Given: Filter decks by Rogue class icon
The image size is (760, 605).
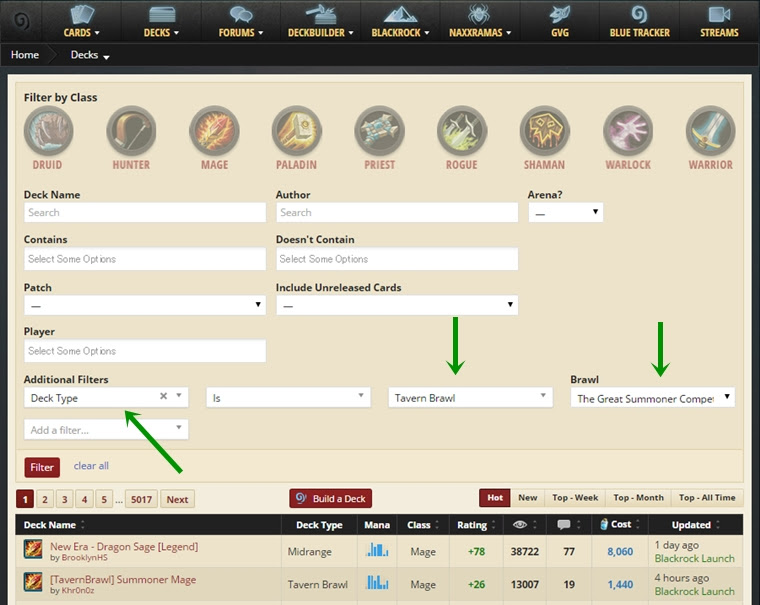Looking at the screenshot, I should pyautogui.click(x=462, y=131).
